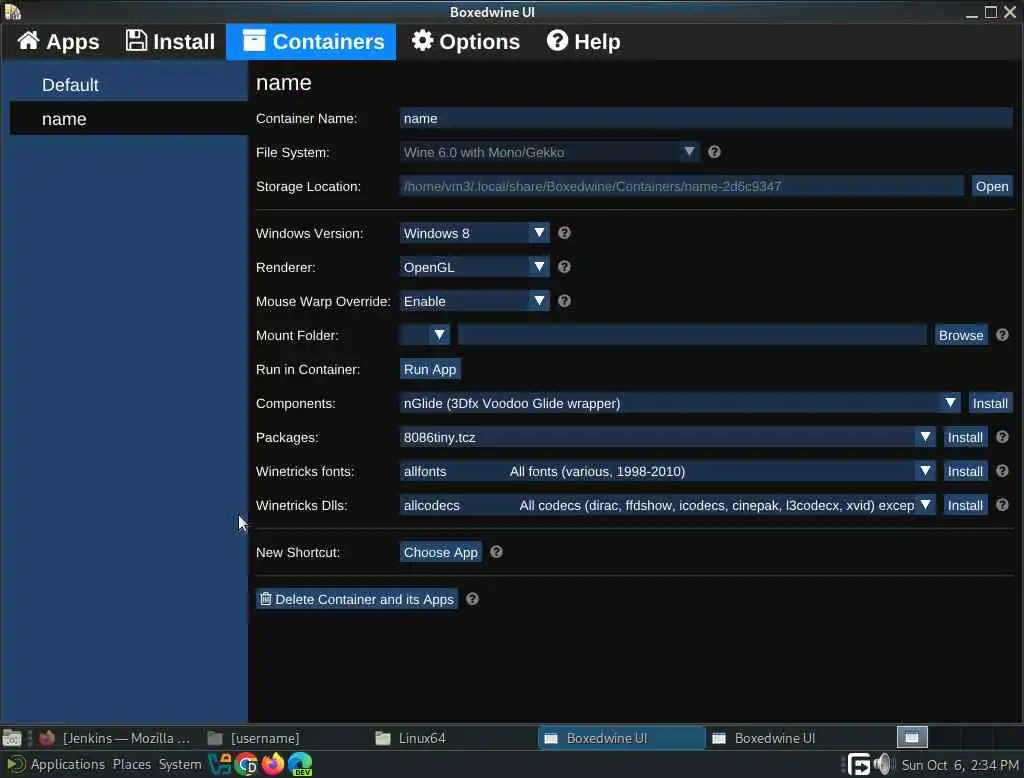Click the Mount Folder path field

pos(692,335)
